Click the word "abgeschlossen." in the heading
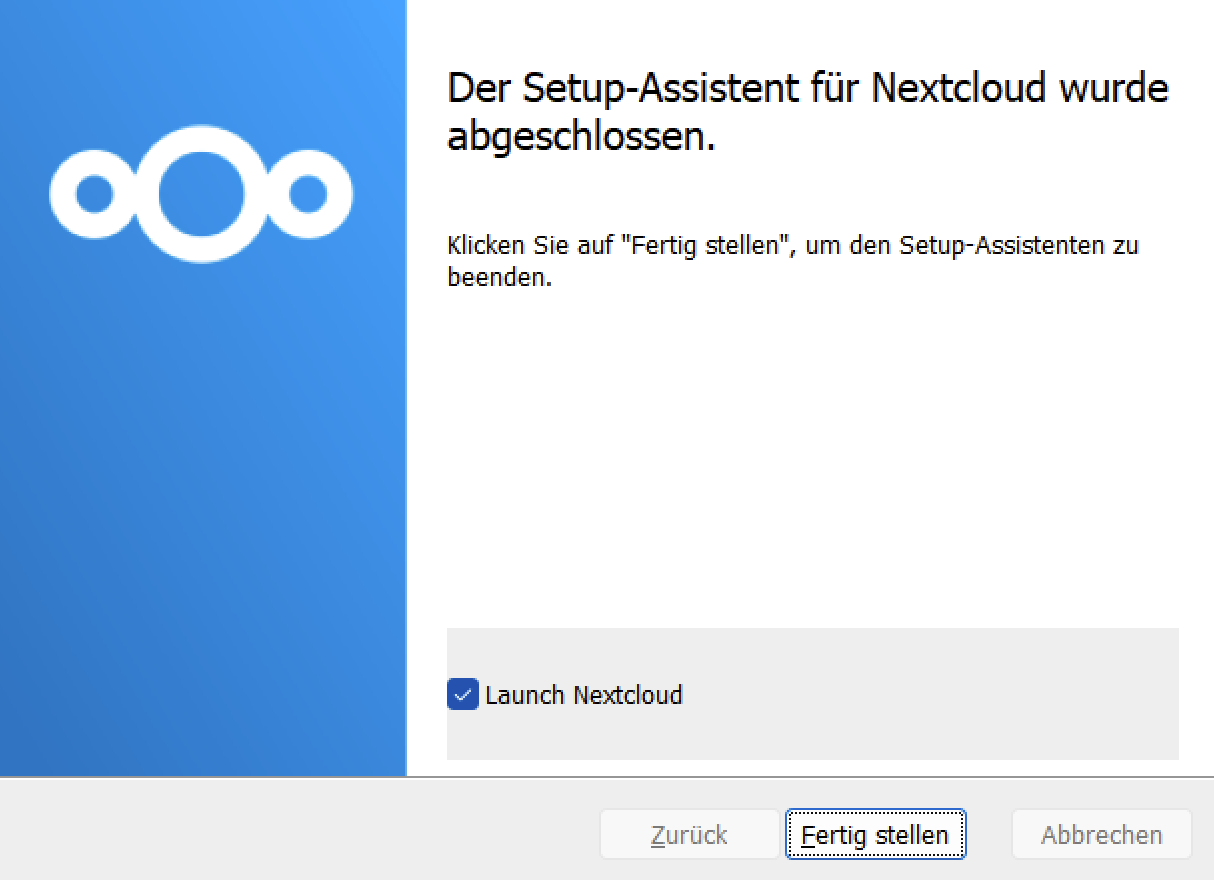This screenshot has width=1214, height=880. (581, 137)
